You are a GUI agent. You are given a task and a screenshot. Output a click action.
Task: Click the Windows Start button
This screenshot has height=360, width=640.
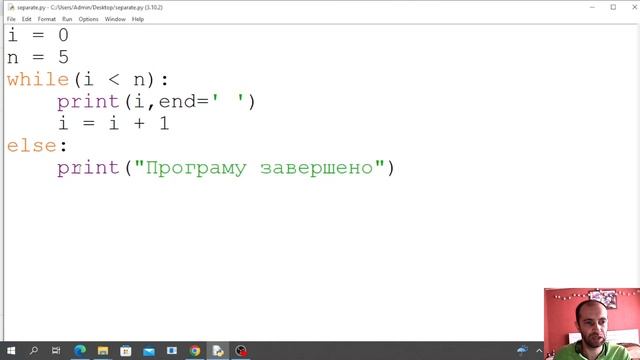tap(11, 351)
